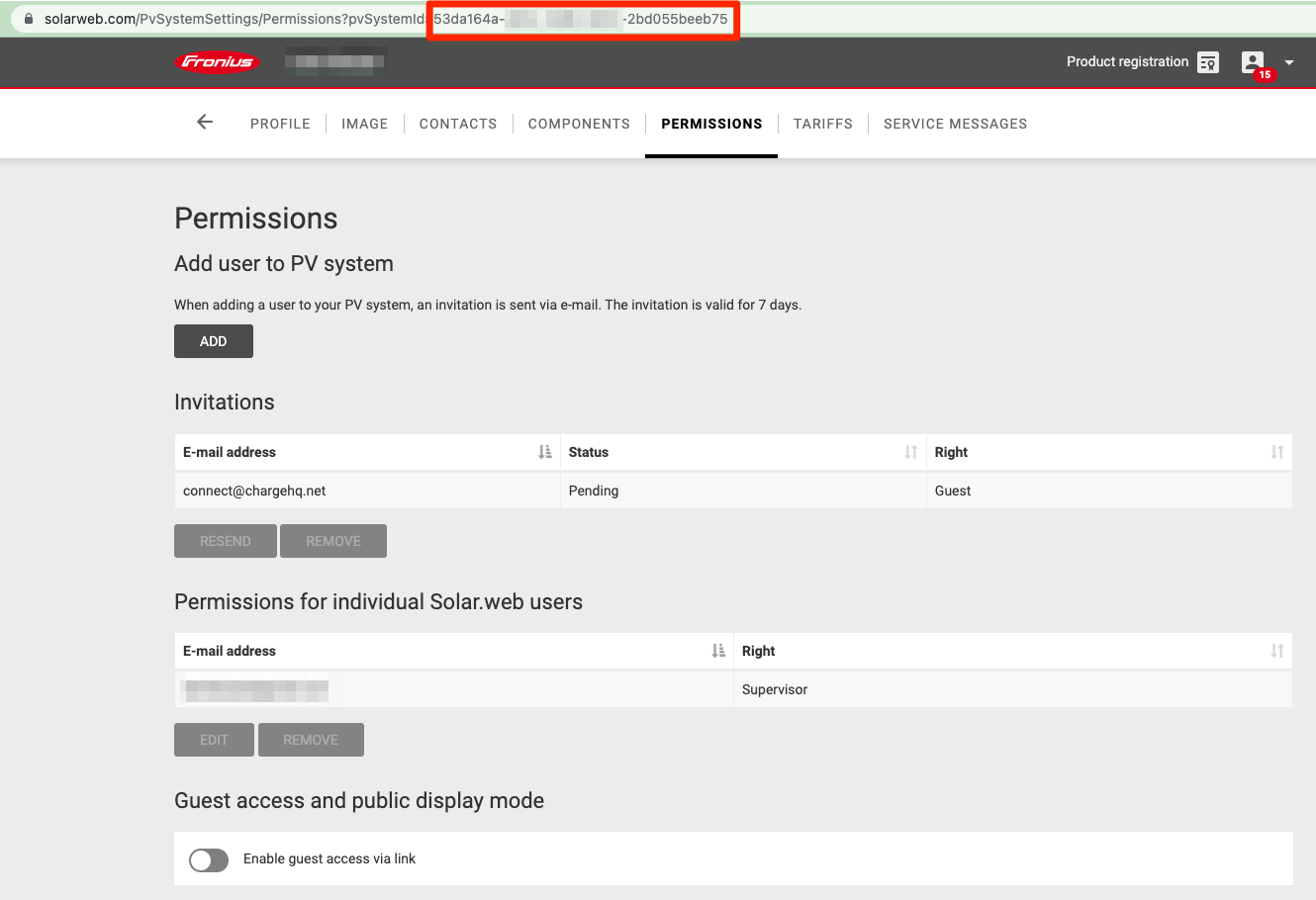Sort Invitations by E-mail address

click(x=545, y=452)
